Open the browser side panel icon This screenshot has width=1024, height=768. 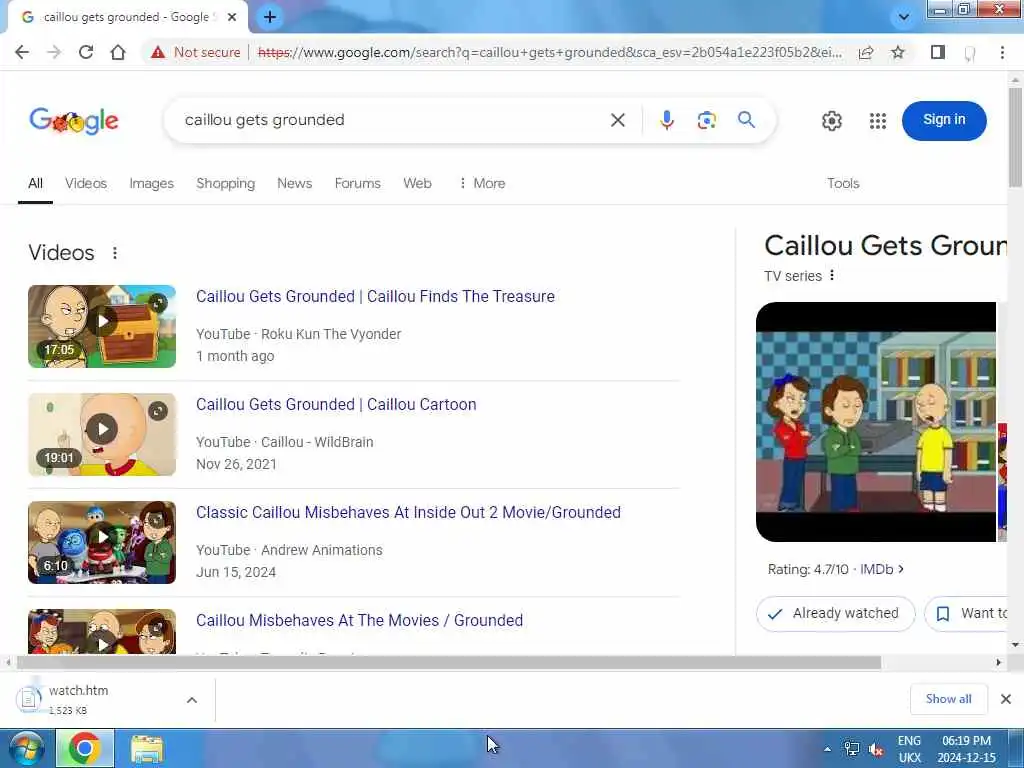[x=938, y=52]
